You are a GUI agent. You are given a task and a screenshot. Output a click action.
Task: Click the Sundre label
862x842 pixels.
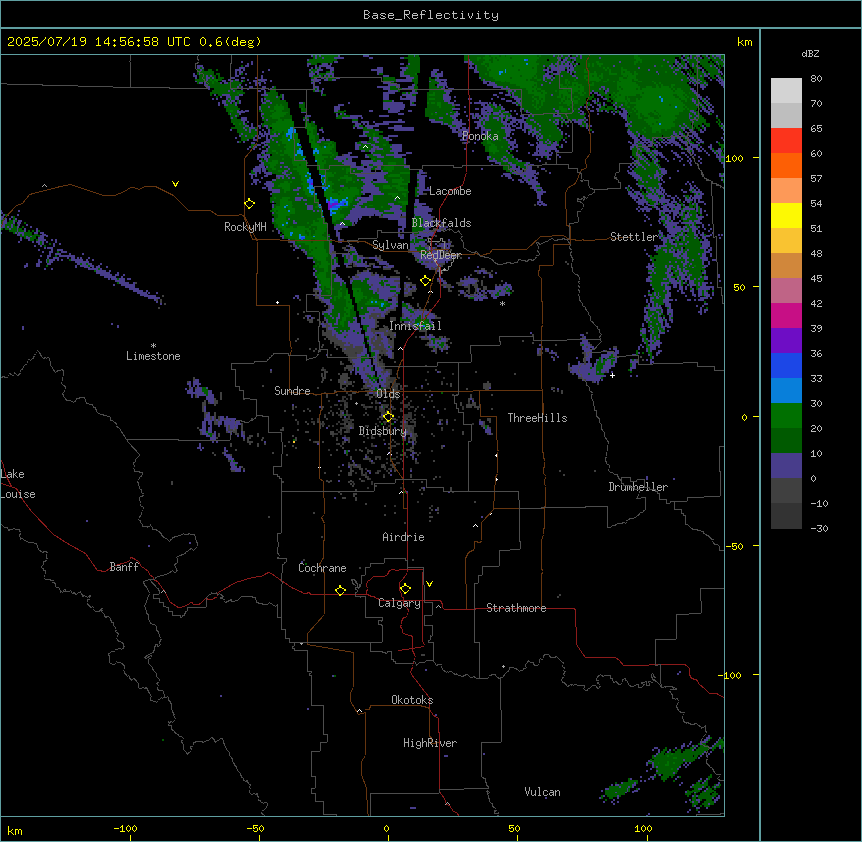pos(292,391)
